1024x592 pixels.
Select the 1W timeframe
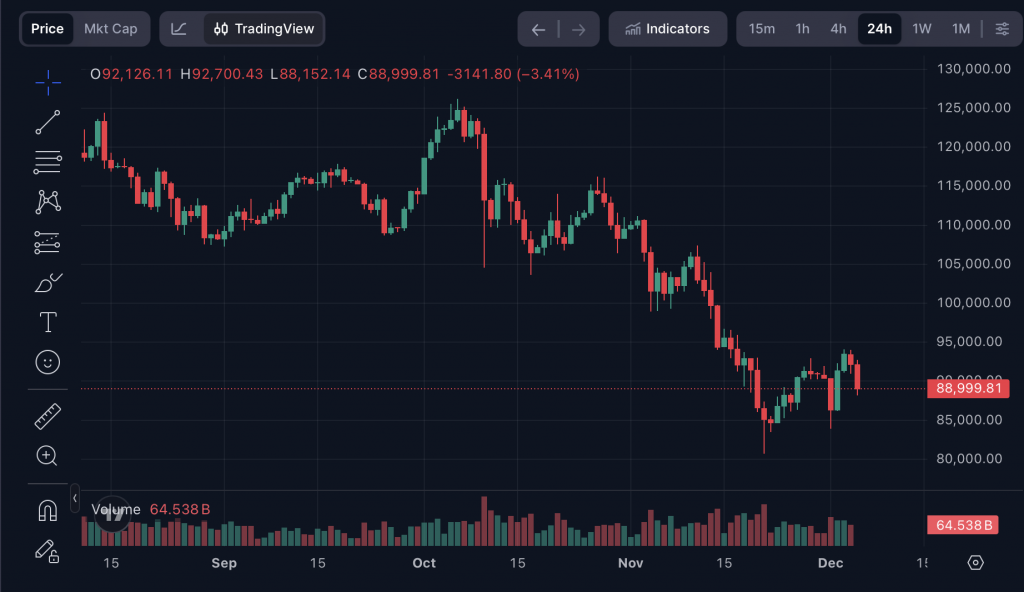tap(922, 29)
